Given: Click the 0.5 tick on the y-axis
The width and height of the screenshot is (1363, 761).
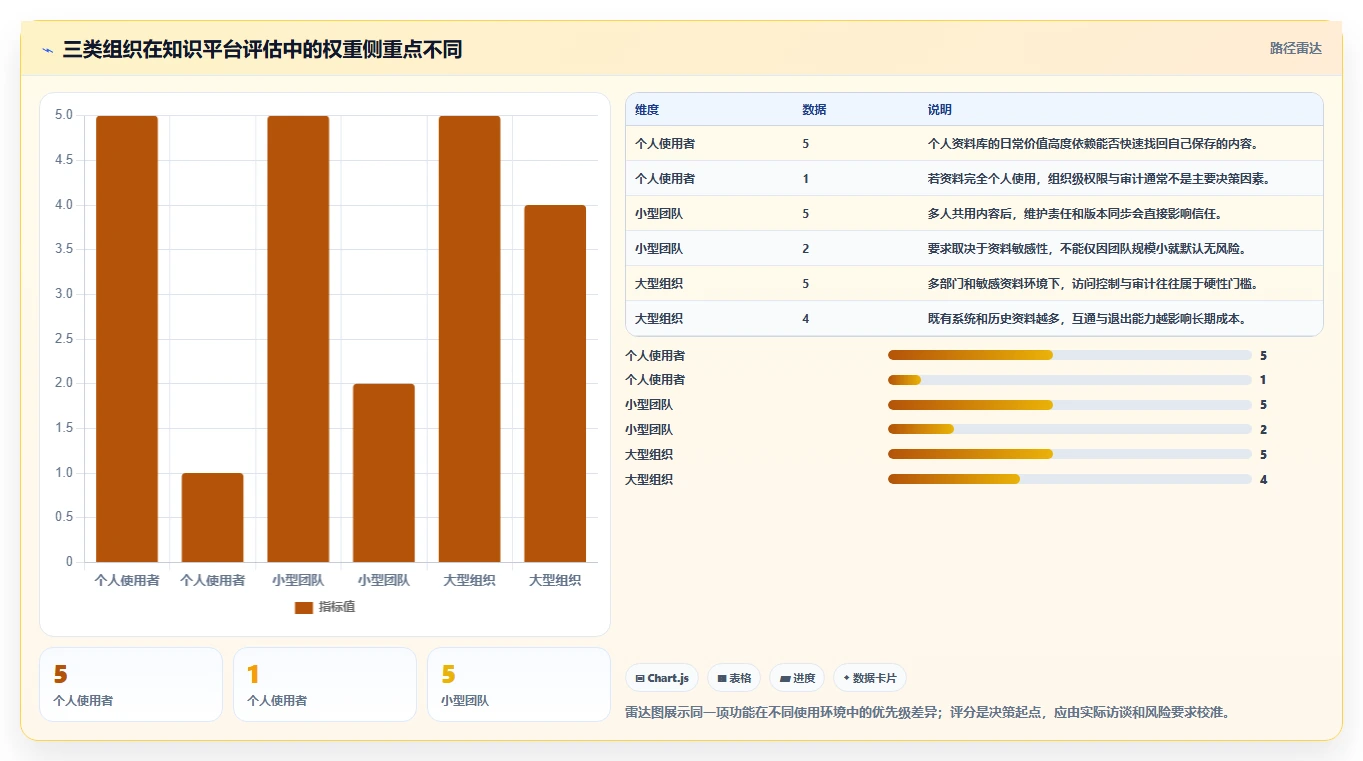Looking at the screenshot, I should 63,517.
